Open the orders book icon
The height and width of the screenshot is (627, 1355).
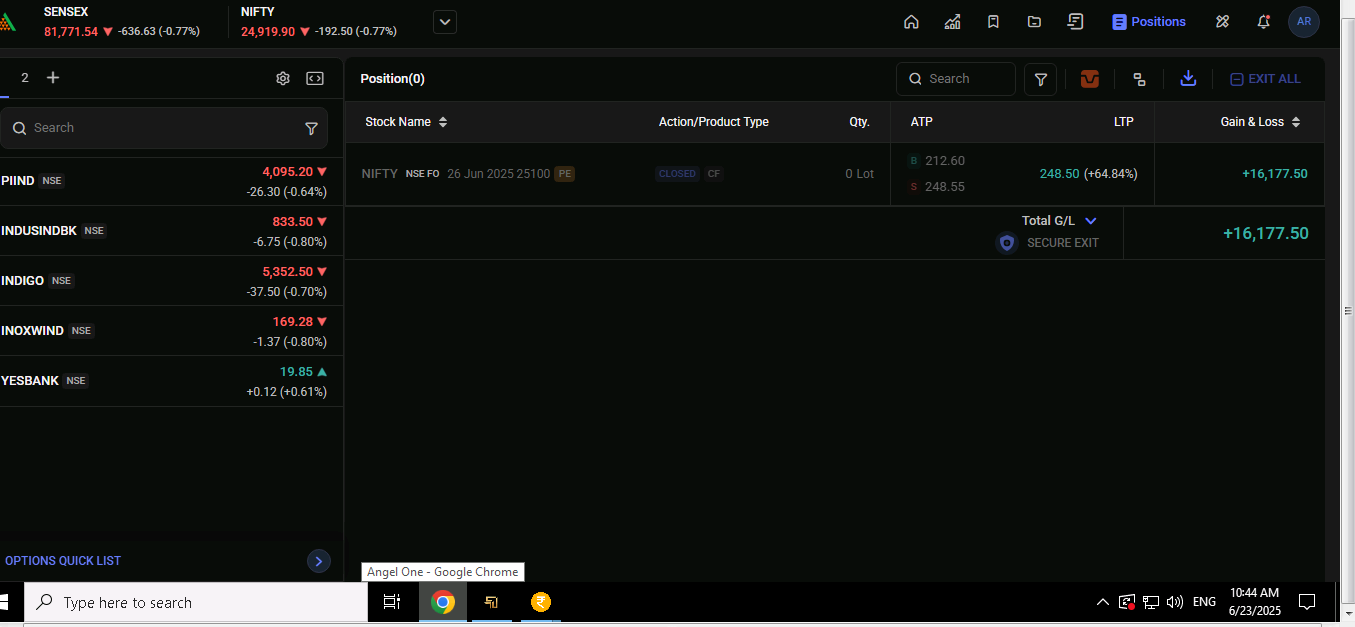click(1075, 22)
